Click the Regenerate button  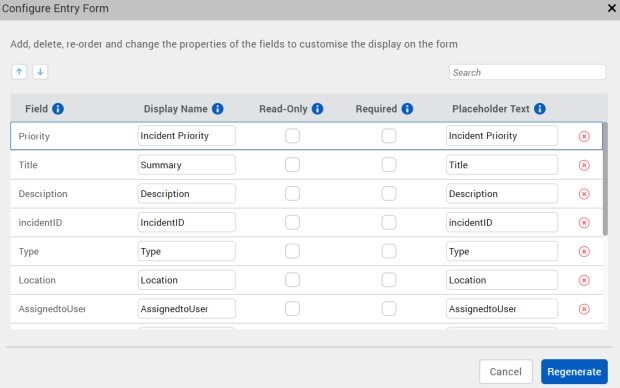pyautogui.click(x=574, y=372)
